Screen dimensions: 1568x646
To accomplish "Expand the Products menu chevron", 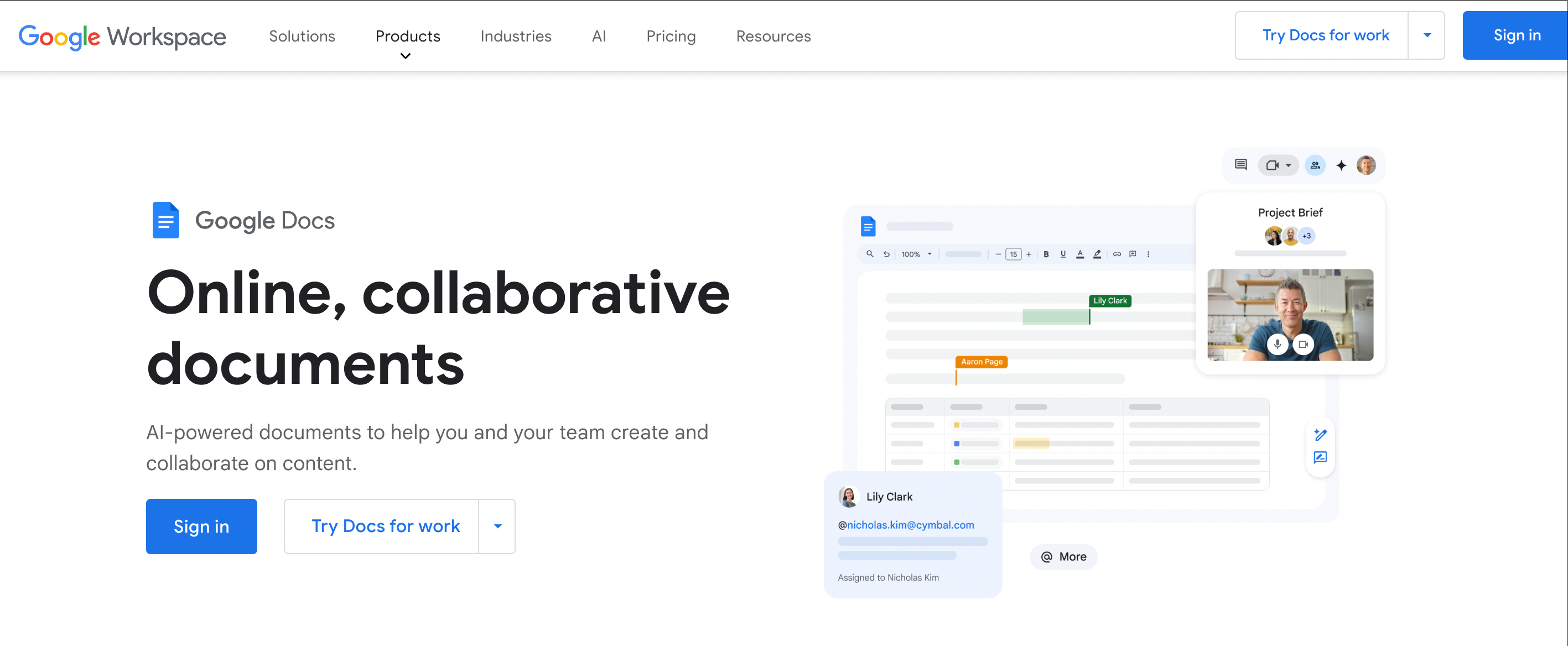I will 406,56.
